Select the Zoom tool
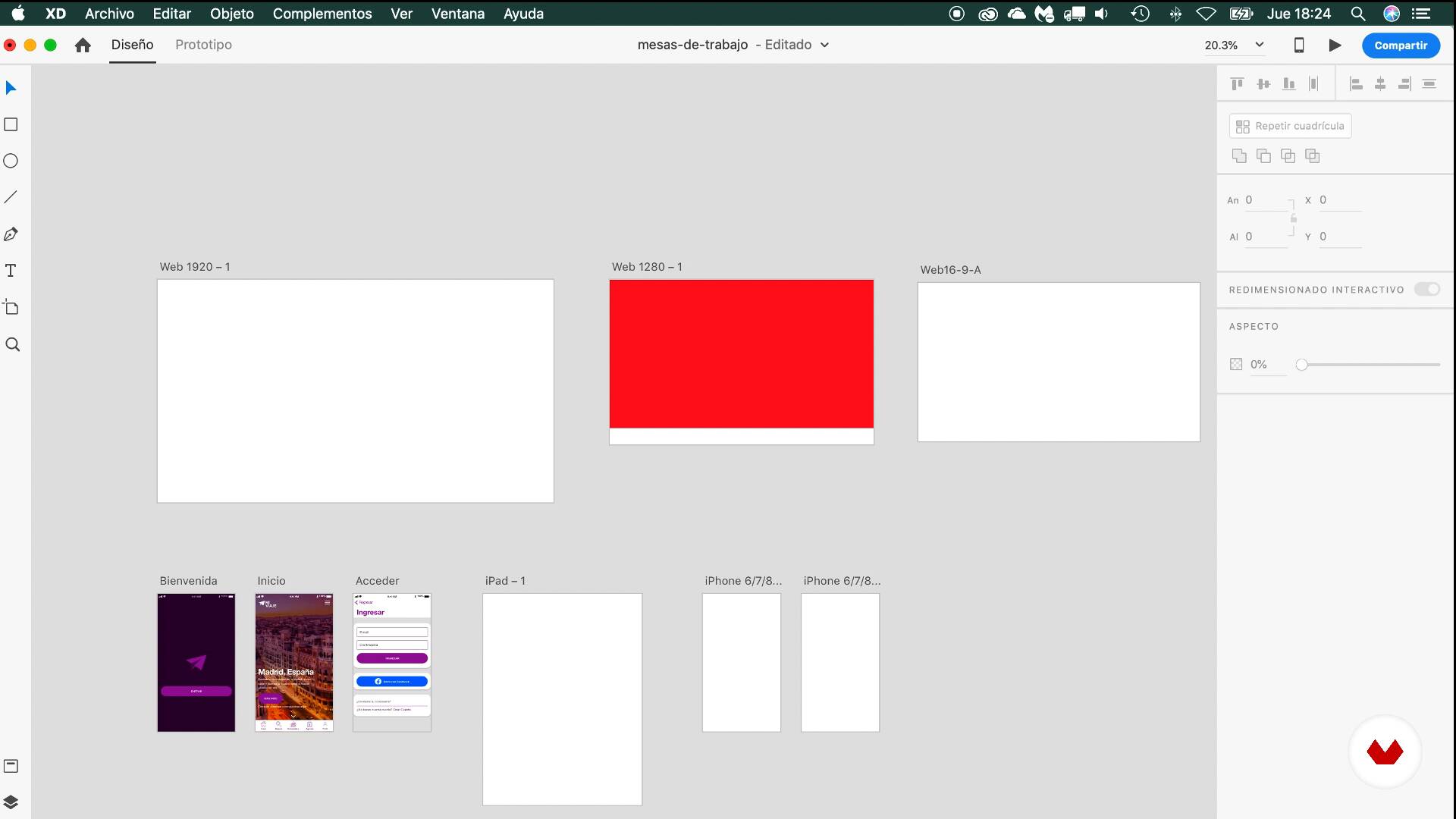The width and height of the screenshot is (1456, 819). 12,344
